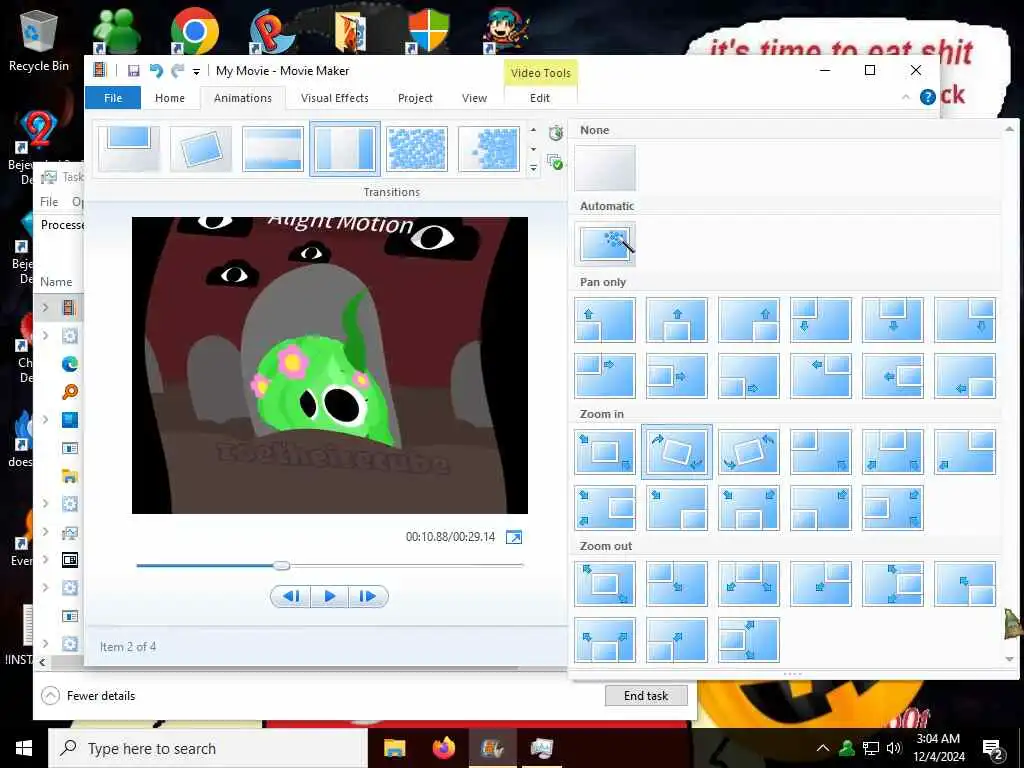Image resolution: width=1024 pixels, height=768 pixels.
Task: Pick Zoom out center effect
Action: click(x=605, y=584)
